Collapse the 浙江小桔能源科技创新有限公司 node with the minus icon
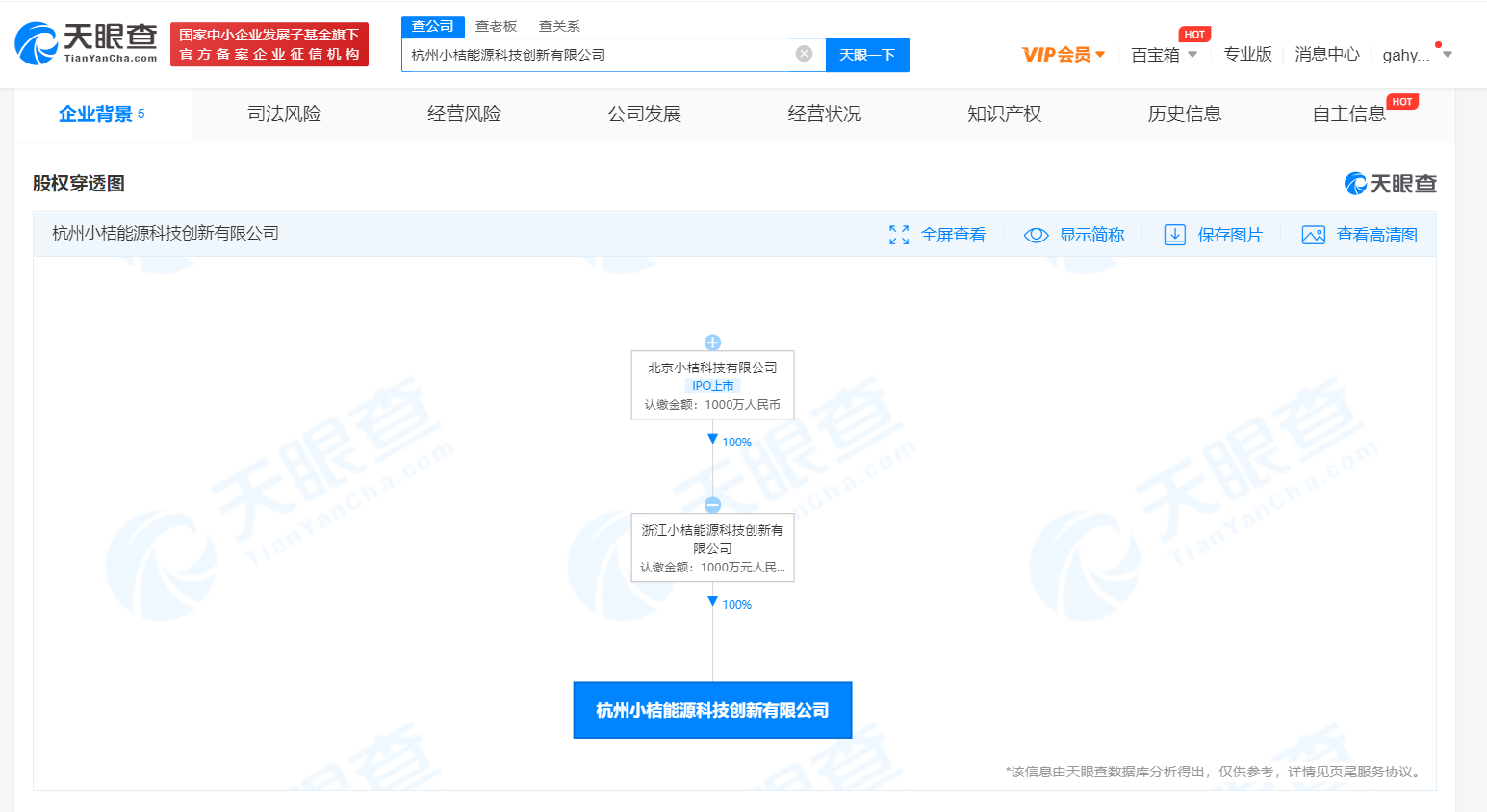1487x812 pixels. point(712,505)
